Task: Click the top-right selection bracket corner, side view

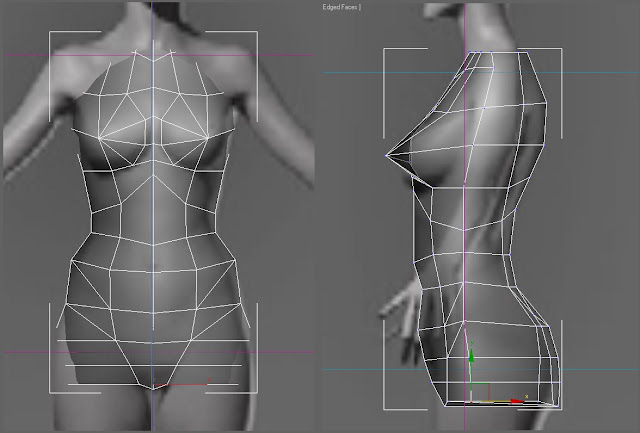Action: (562, 49)
